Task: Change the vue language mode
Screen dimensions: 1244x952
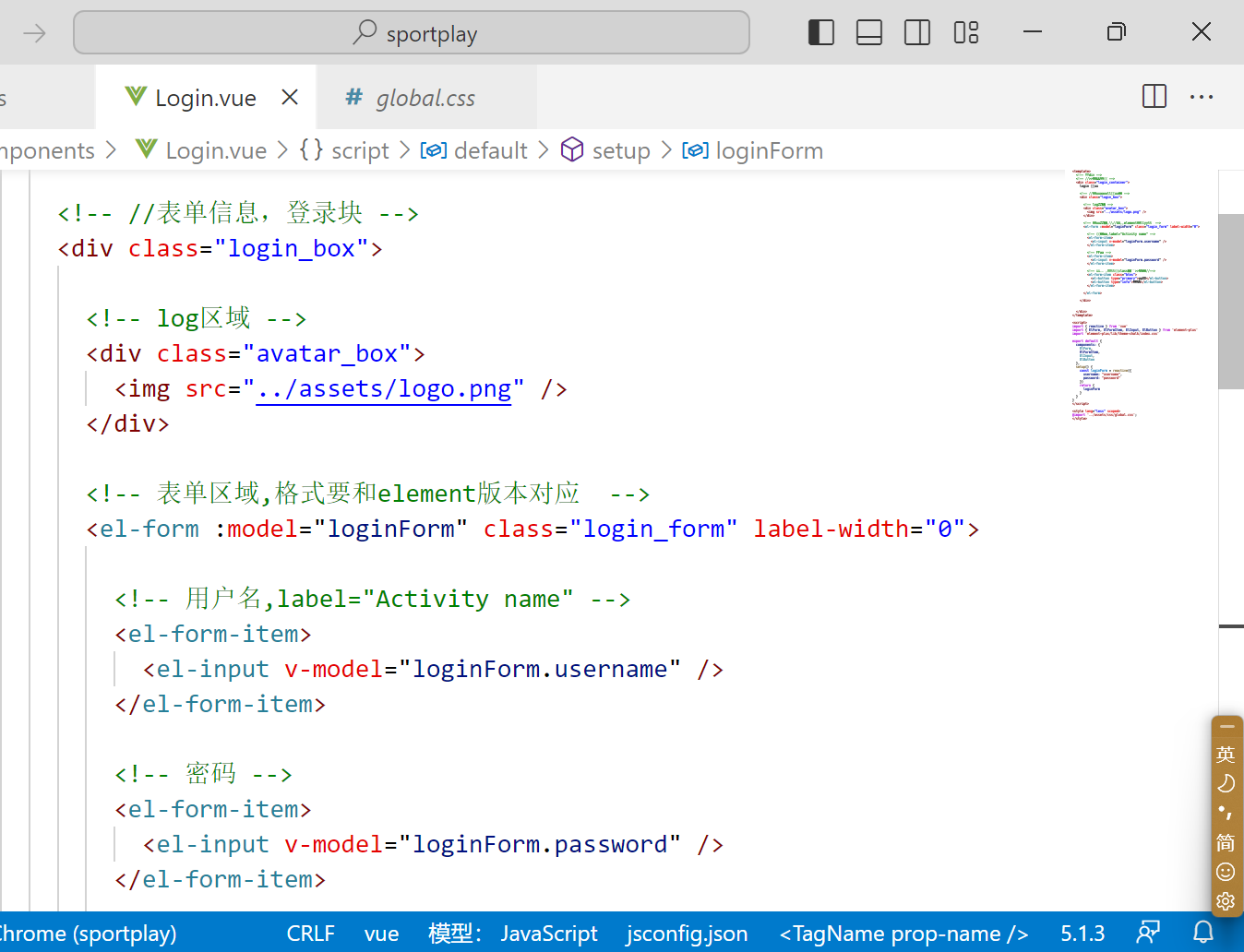Action: coord(381,934)
